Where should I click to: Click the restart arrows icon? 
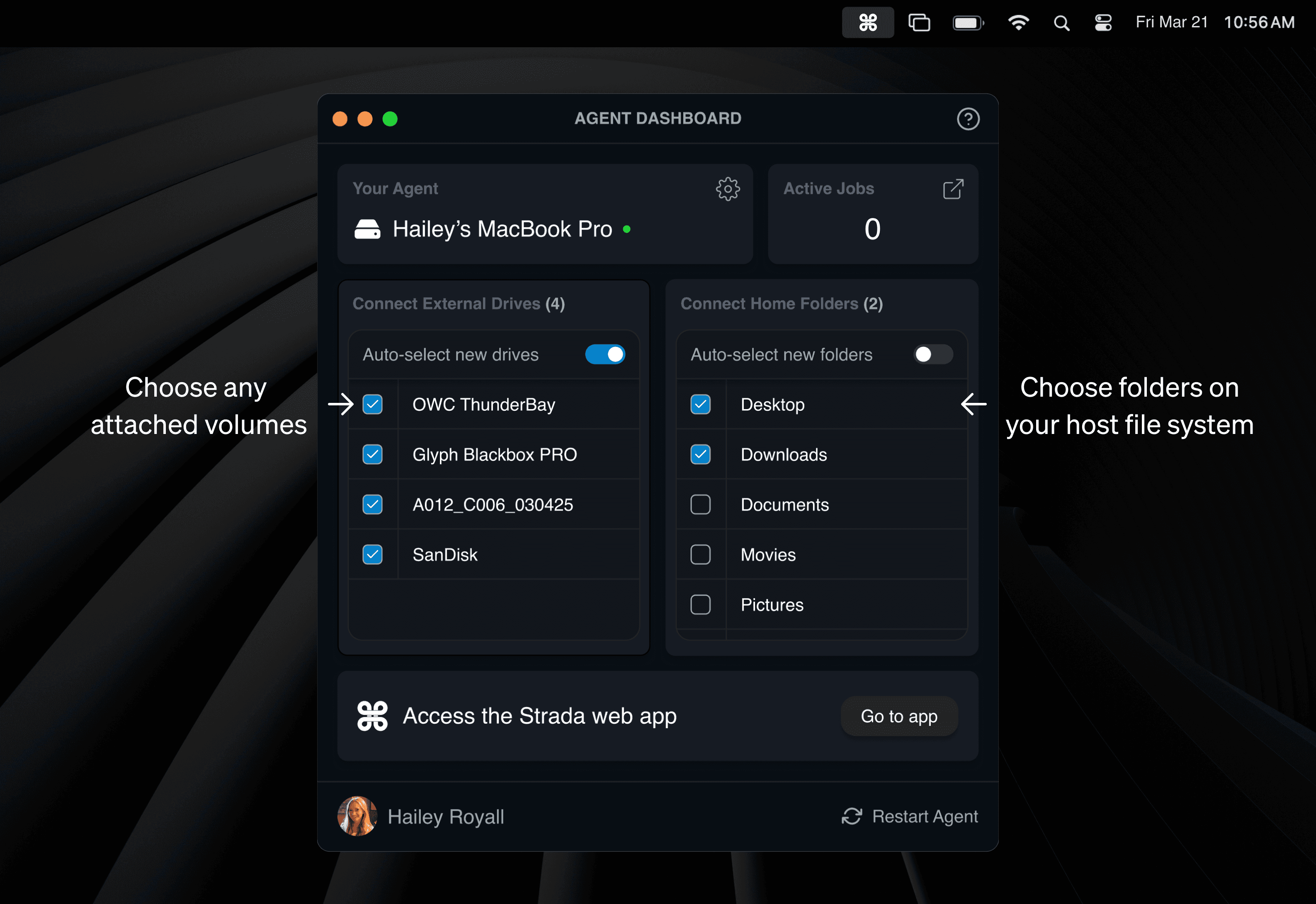point(852,816)
